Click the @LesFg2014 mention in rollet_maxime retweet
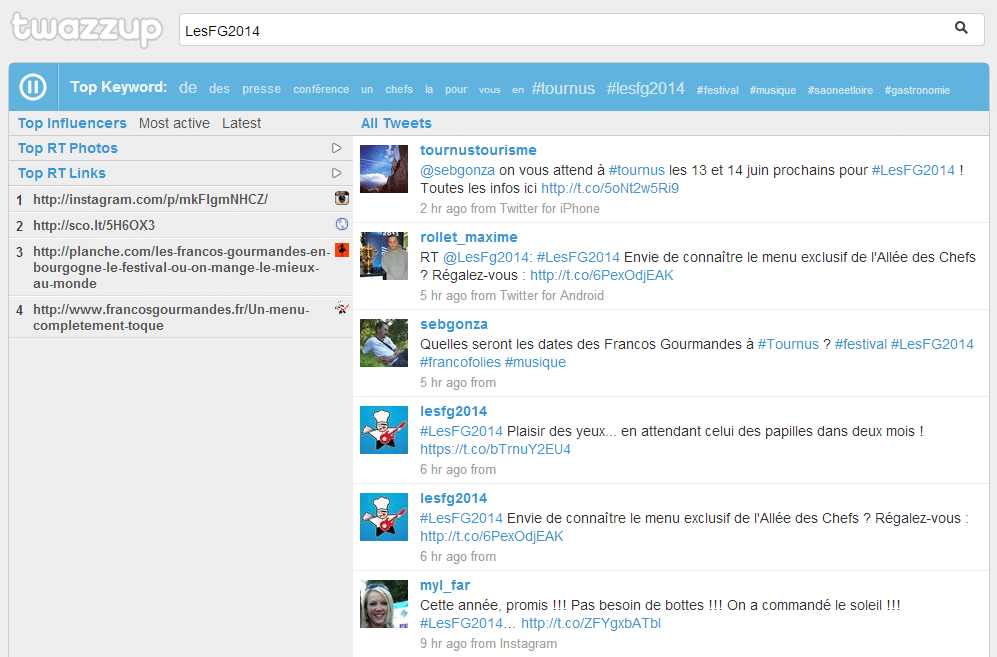The image size is (997, 657). (487, 258)
